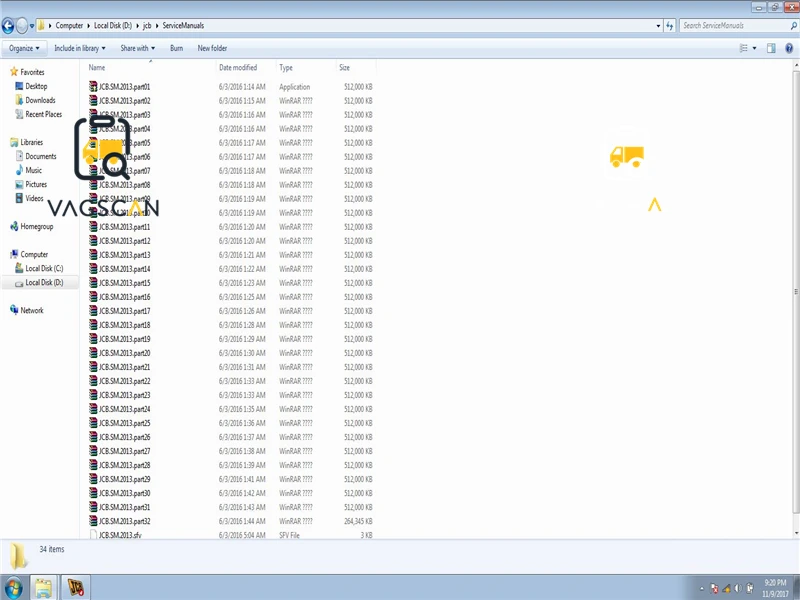Sort by the Type column header
The image size is (800, 600).
click(x=286, y=67)
